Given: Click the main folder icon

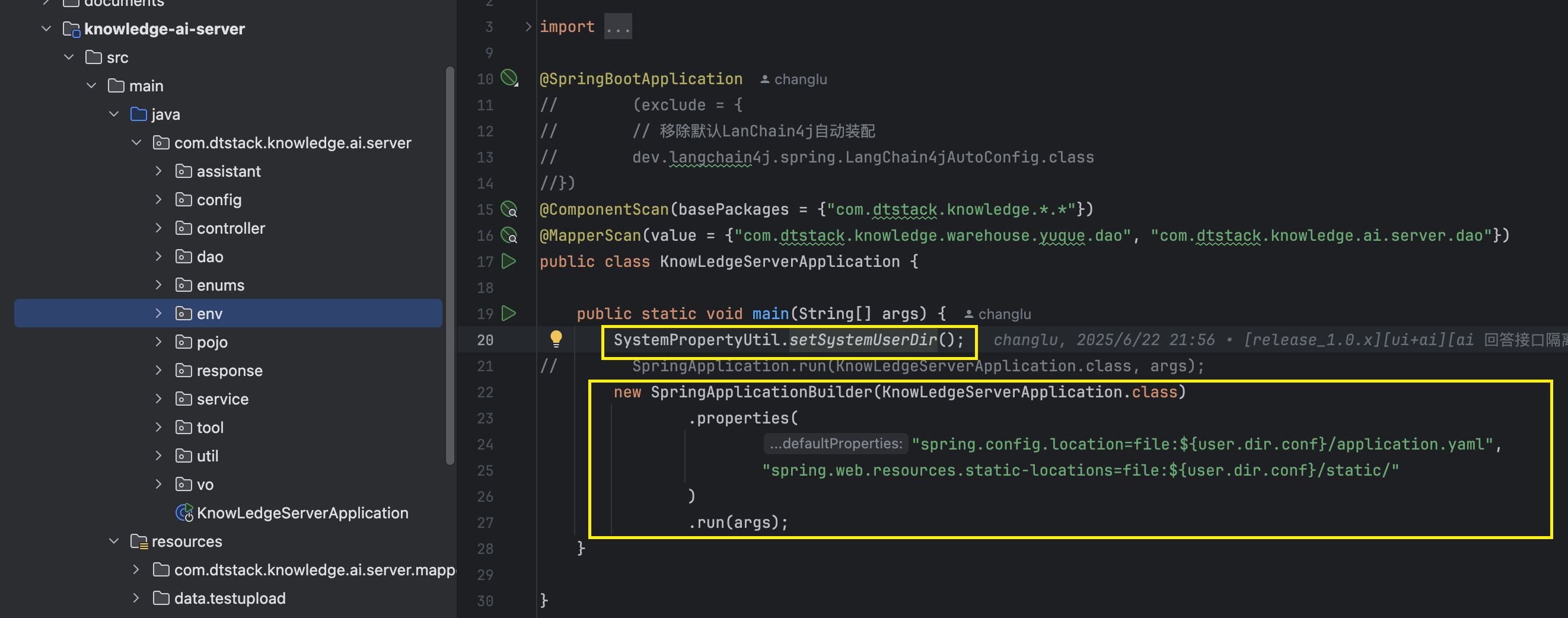Looking at the screenshot, I should (116, 86).
